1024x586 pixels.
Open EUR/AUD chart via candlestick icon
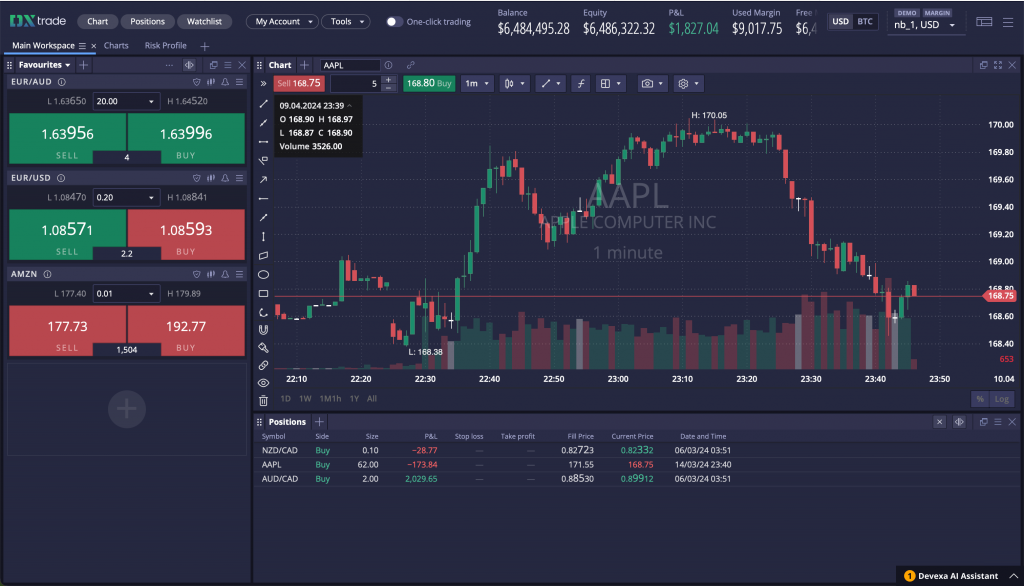[211, 82]
